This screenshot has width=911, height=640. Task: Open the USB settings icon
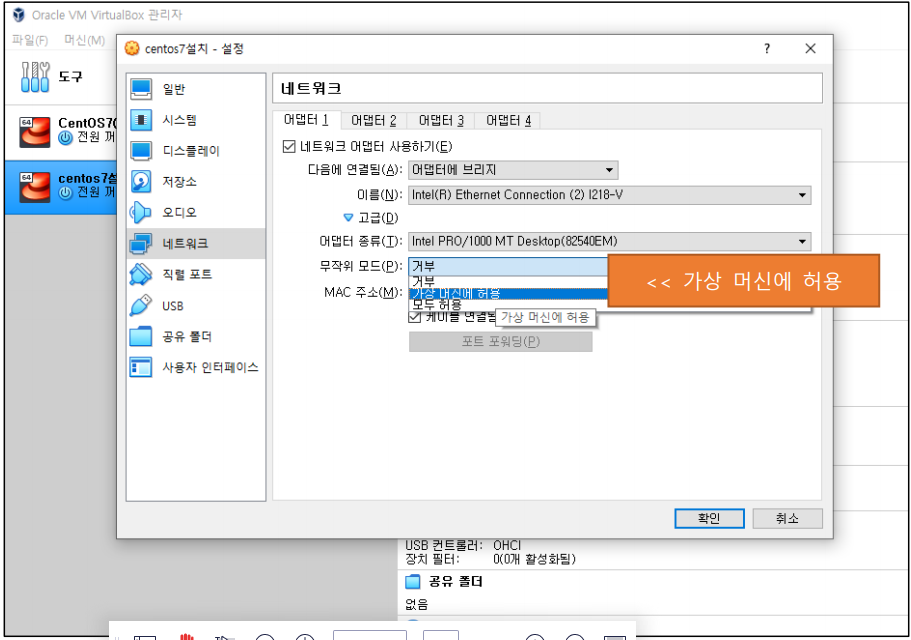click(x=141, y=305)
